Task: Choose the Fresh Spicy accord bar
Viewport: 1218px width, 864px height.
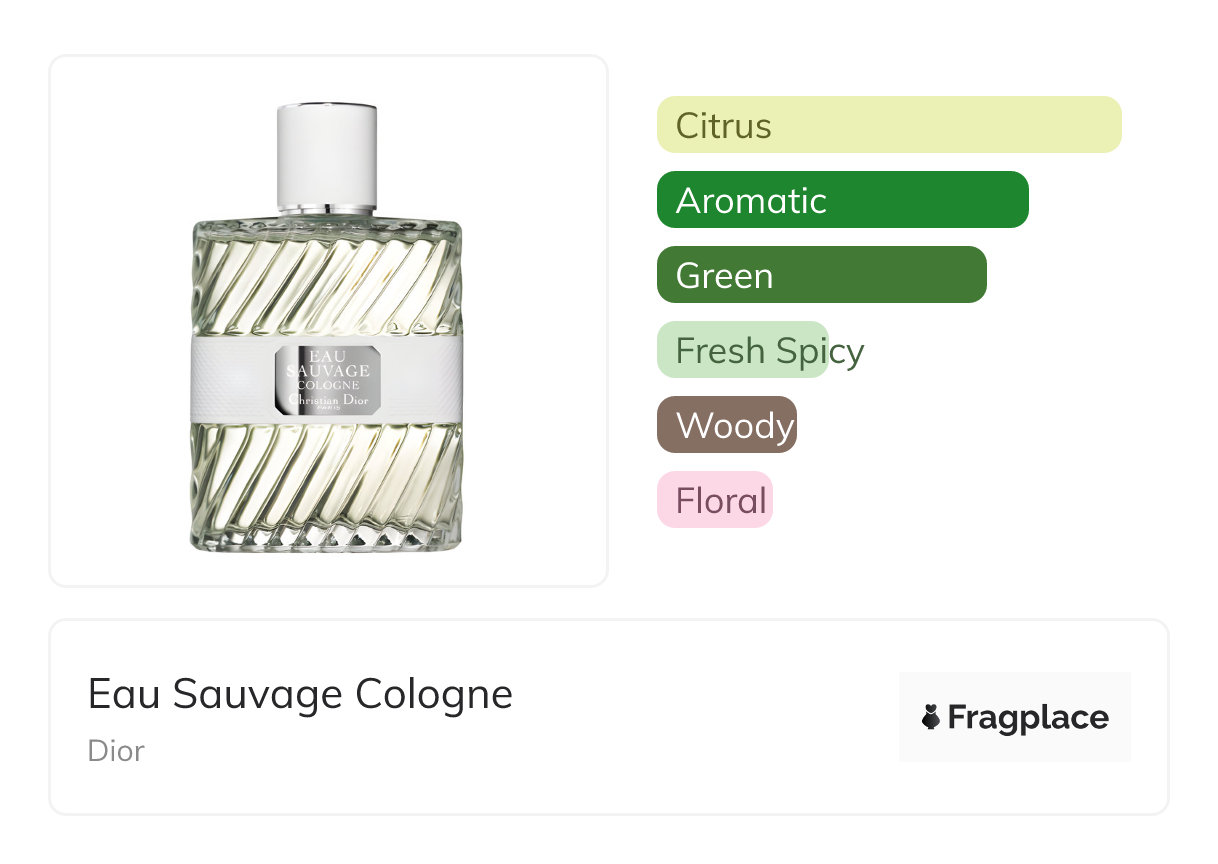Action: (x=743, y=350)
